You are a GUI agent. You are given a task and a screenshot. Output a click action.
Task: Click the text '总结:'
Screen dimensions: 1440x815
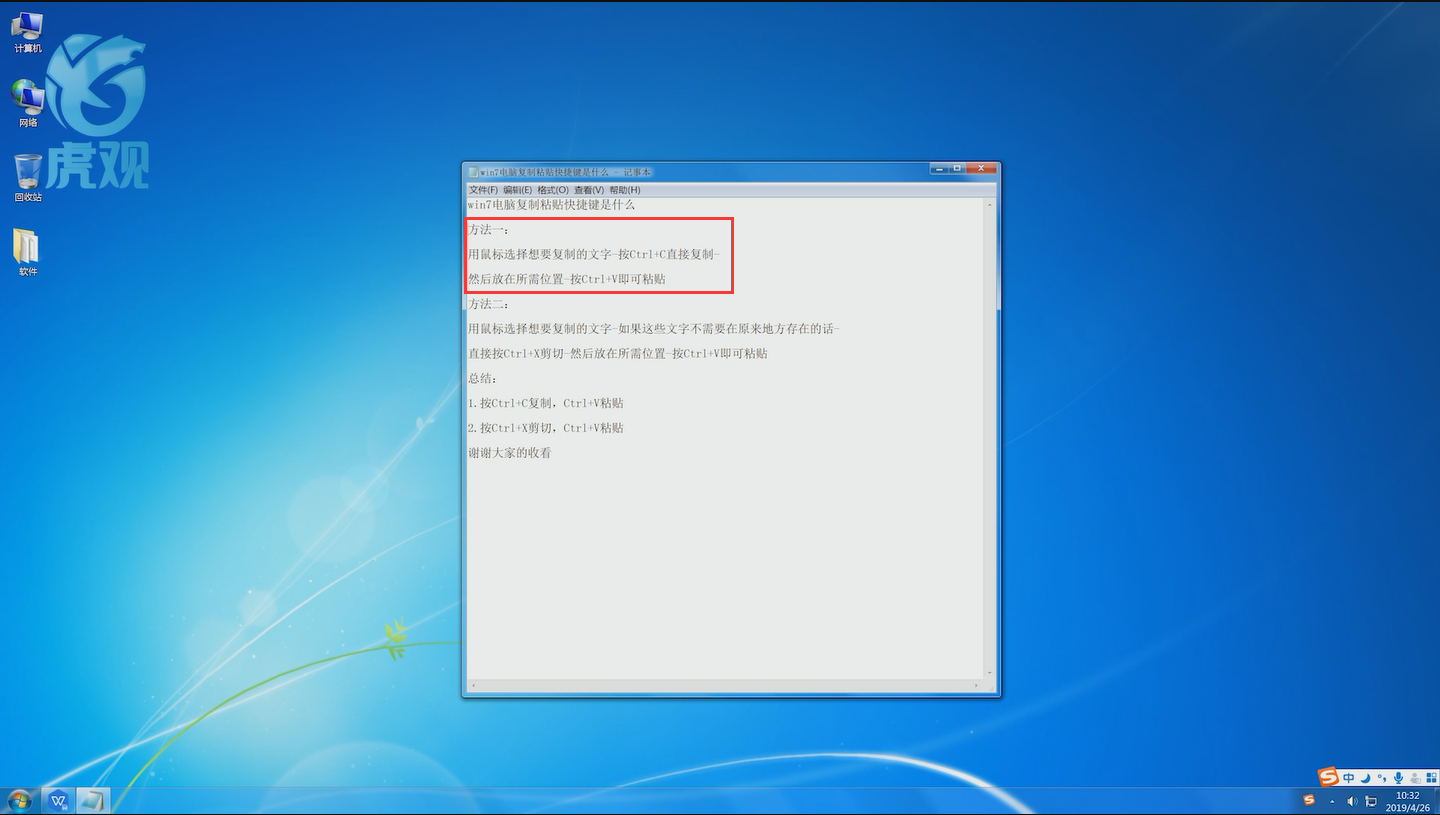coord(482,378)
